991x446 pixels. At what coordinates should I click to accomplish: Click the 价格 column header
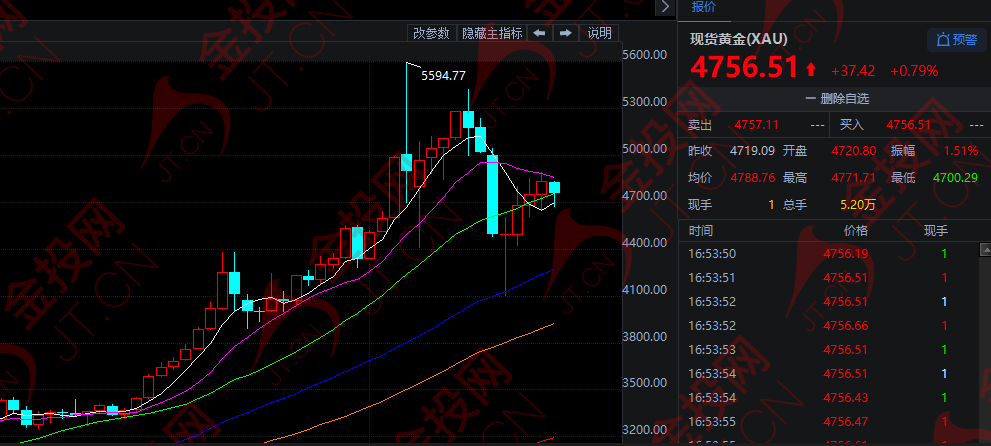click(856, 231)
